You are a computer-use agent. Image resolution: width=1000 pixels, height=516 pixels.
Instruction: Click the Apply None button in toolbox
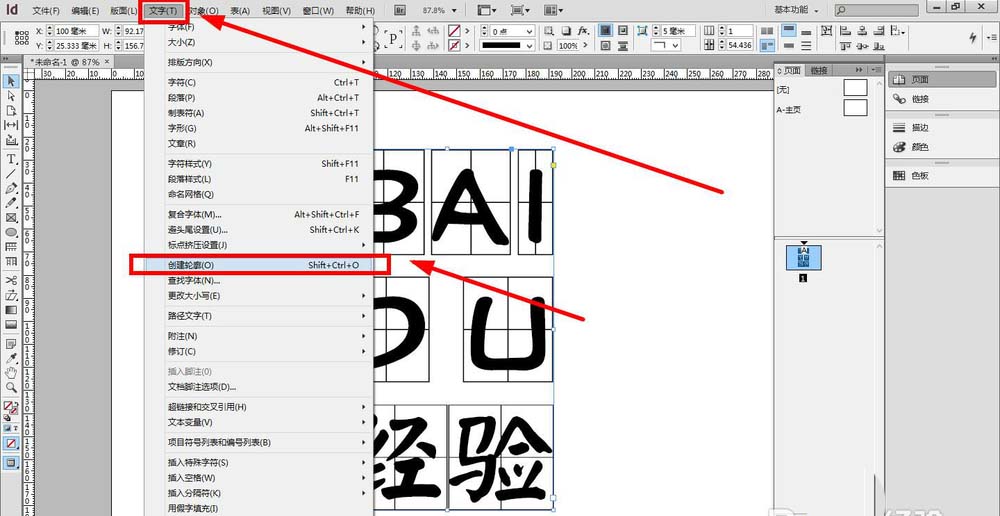click(11, 443)
